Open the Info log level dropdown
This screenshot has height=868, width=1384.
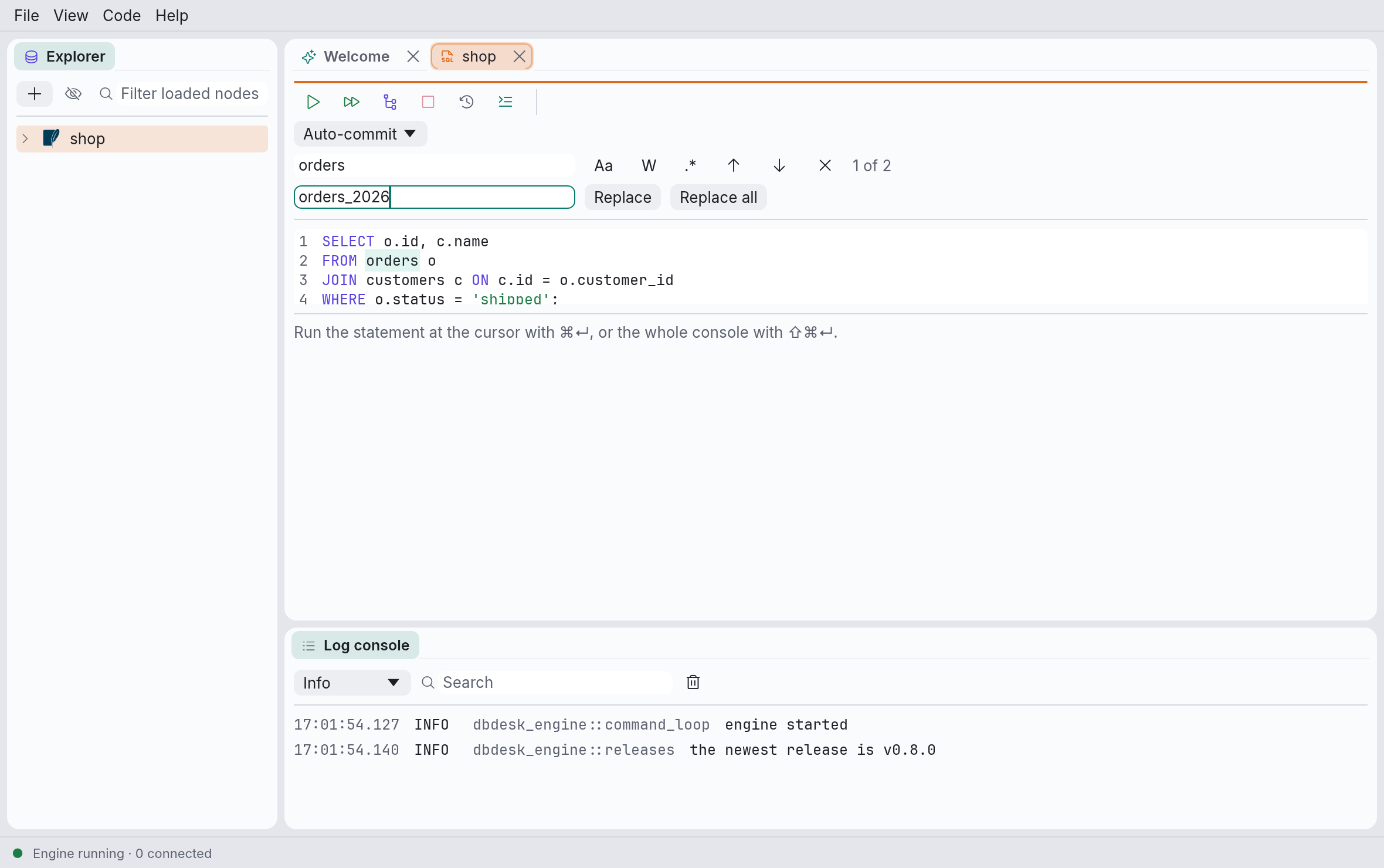352,683
